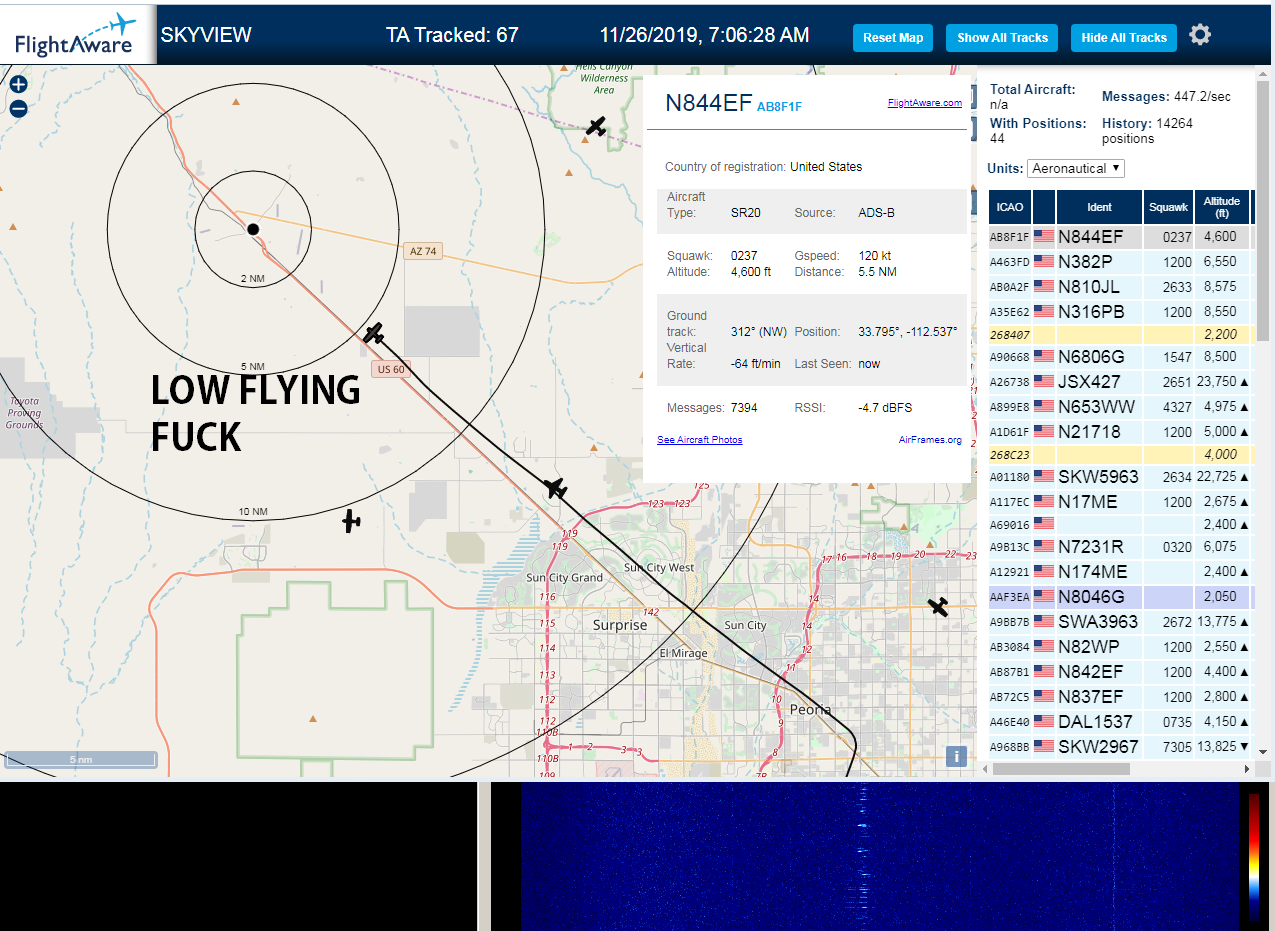This screenshot has width=1275, height=931.
Task: Open the AirFrames.org link
Action: coord(930,440)
